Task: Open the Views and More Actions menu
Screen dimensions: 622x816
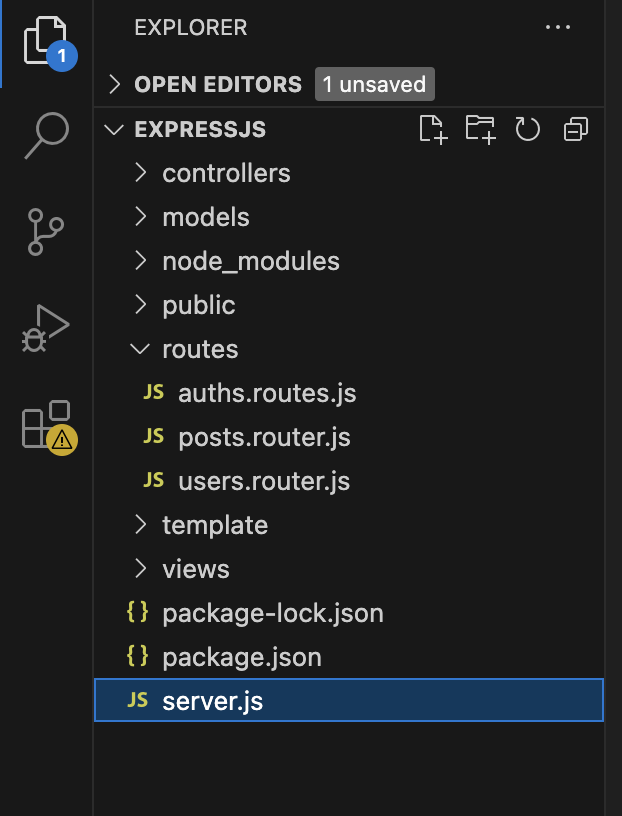Action: (x=557, y=27)
